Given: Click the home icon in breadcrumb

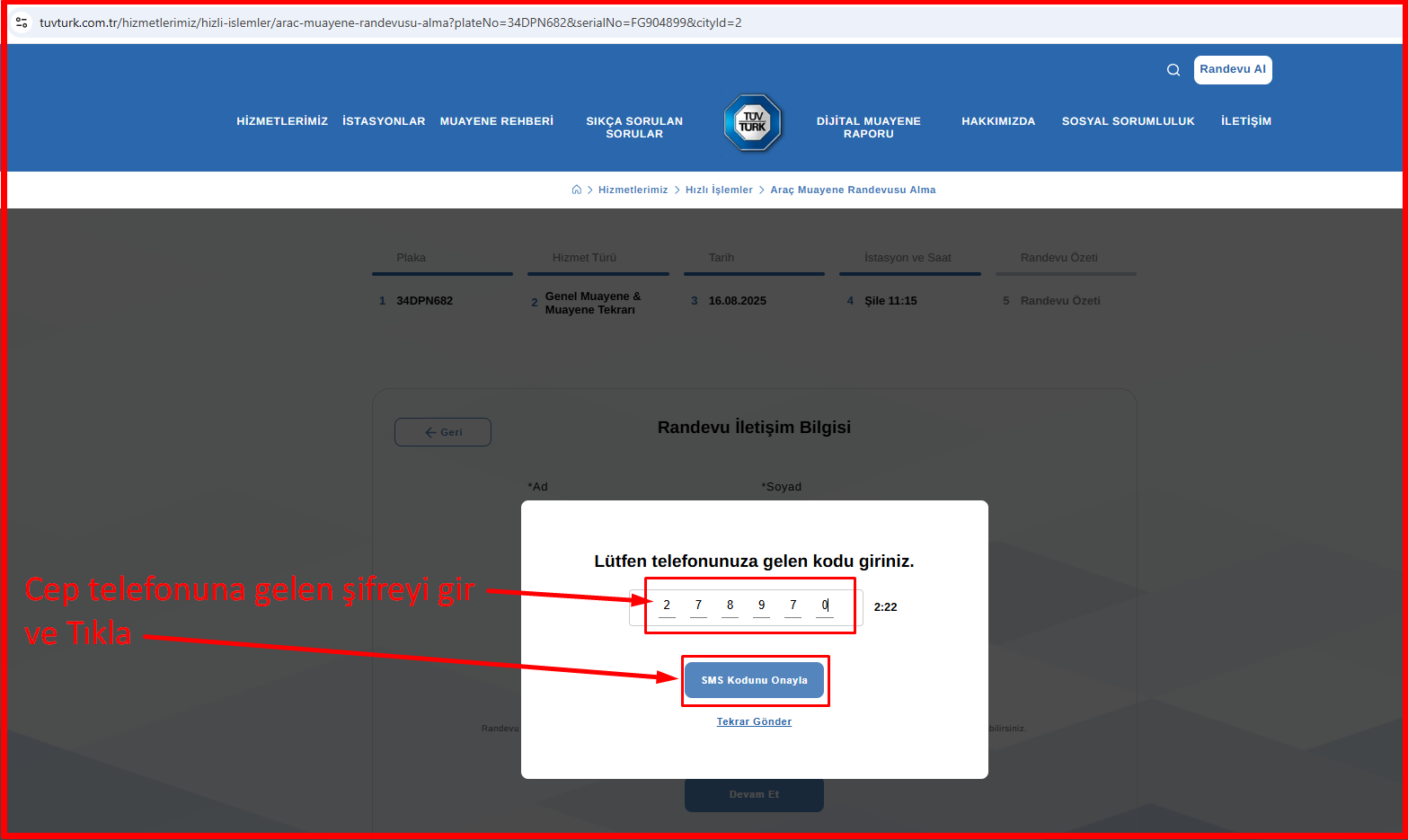Looking at the screenshot, I should point(577,190).
